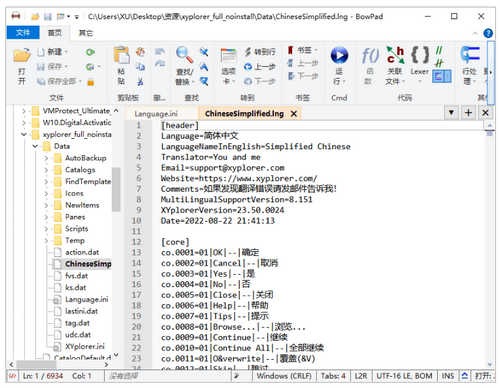The image size is (500, 388).
Task: Click Tabs: 4 in status bar
Action: (x=333, y=376)
